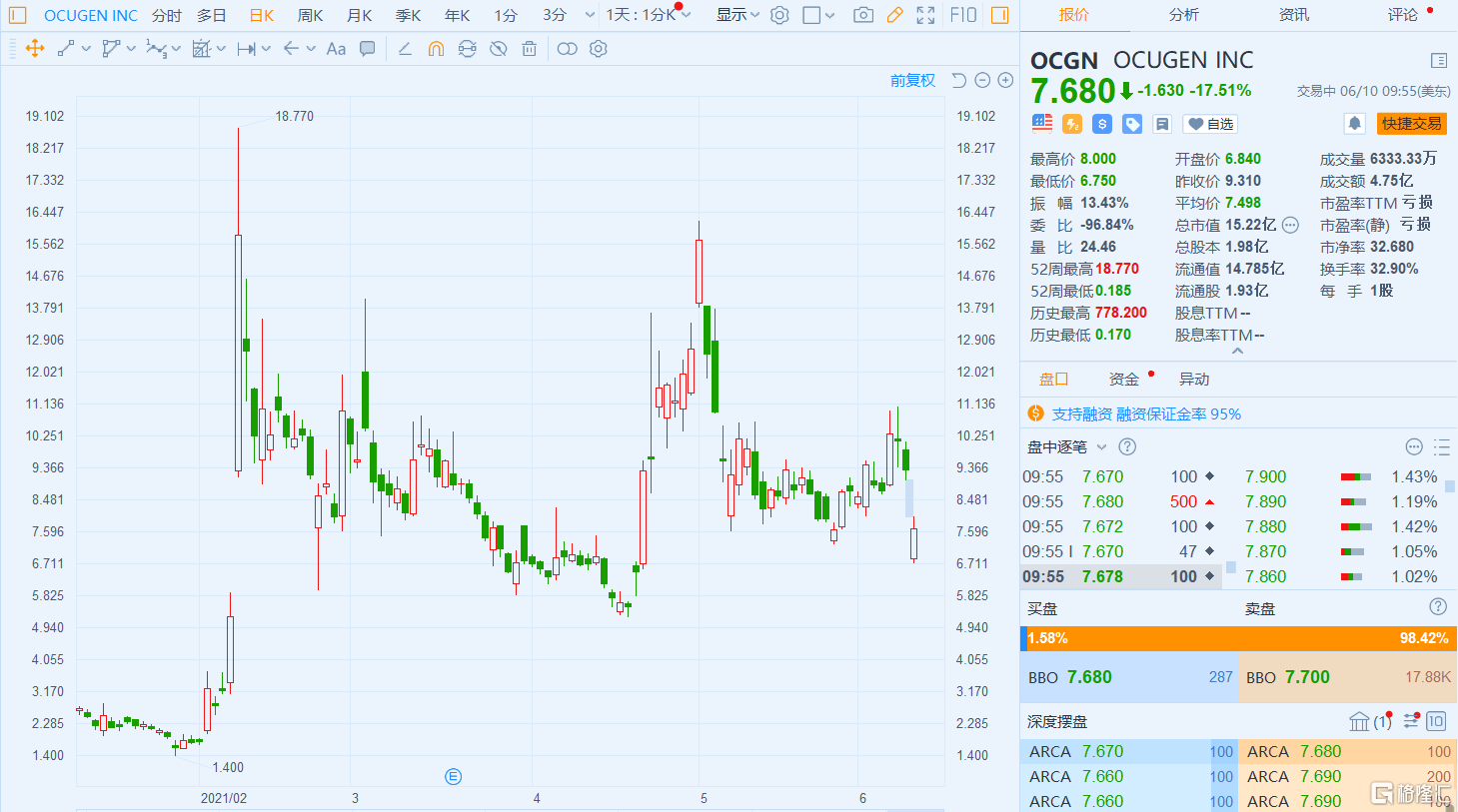Hide all drawings with eye-slash icon
This screenshot has height=812, width=1458.
(x=498, y=49)
